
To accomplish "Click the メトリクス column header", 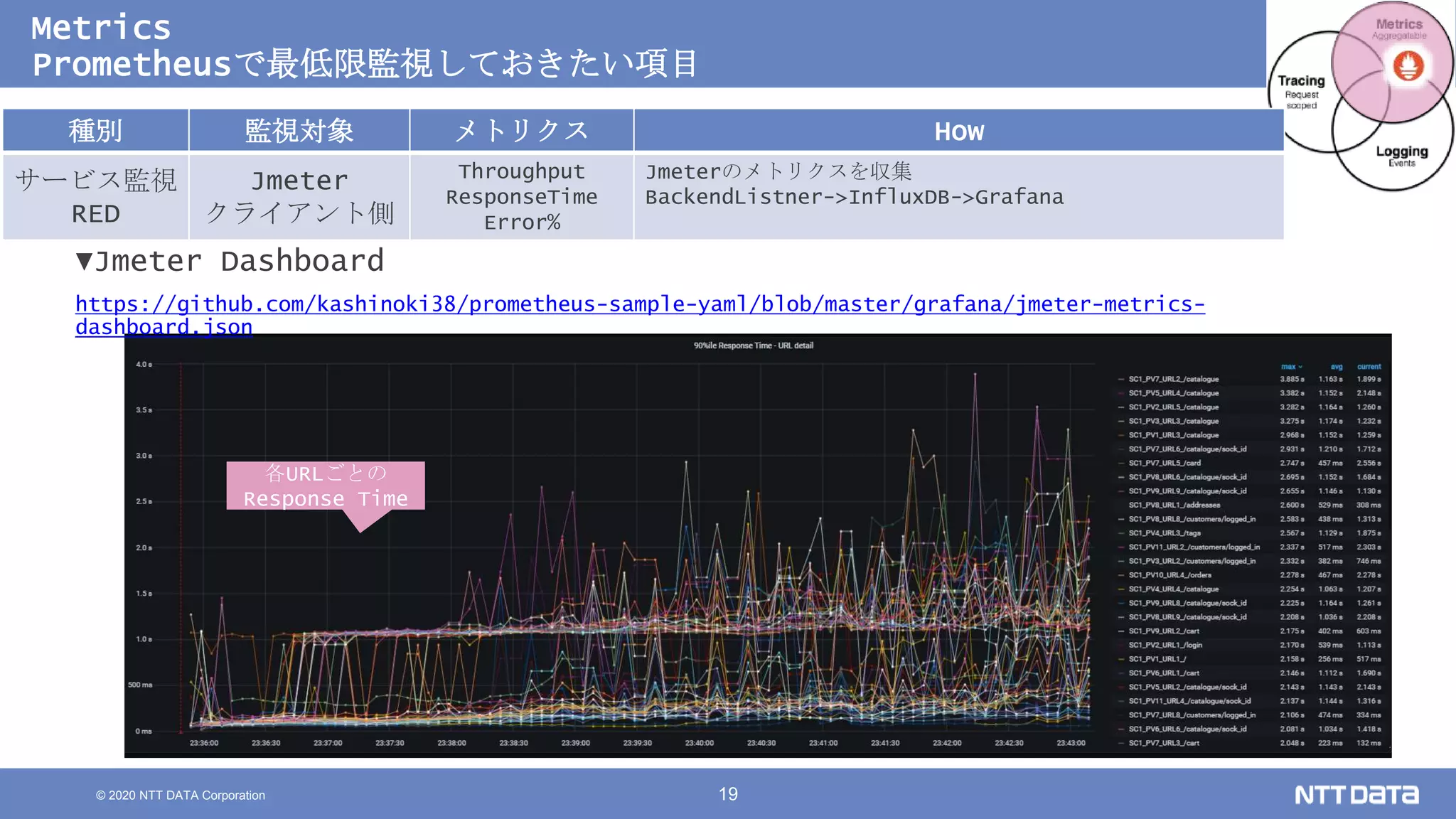I will 522,130.
